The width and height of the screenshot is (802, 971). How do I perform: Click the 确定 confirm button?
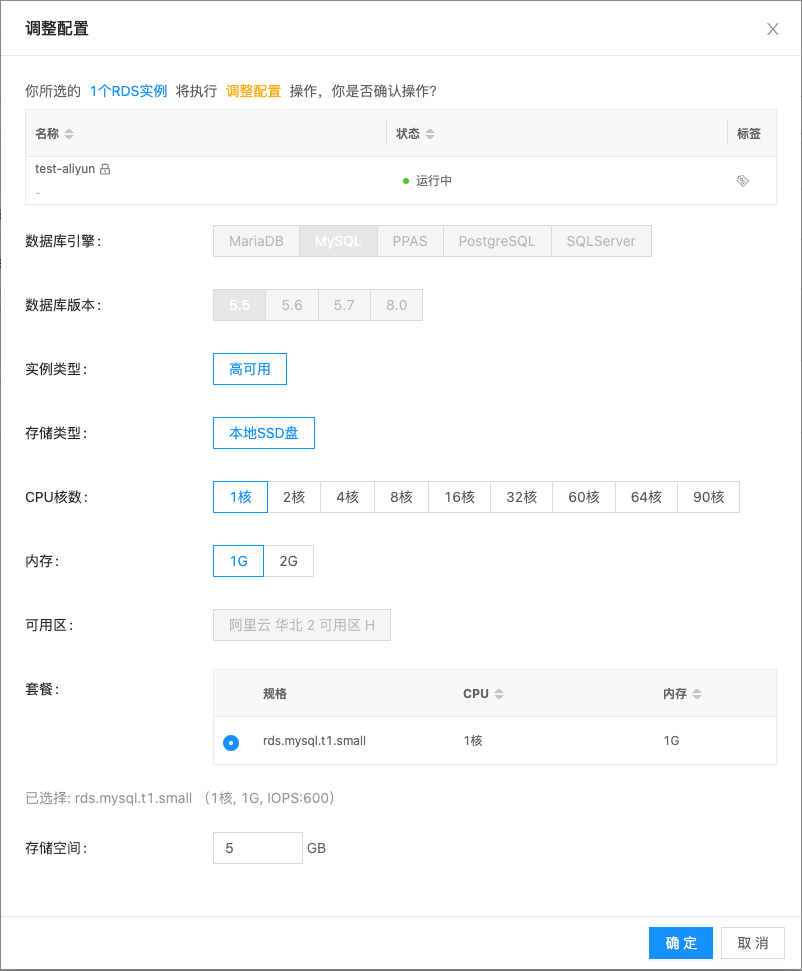tap(680, 943)
